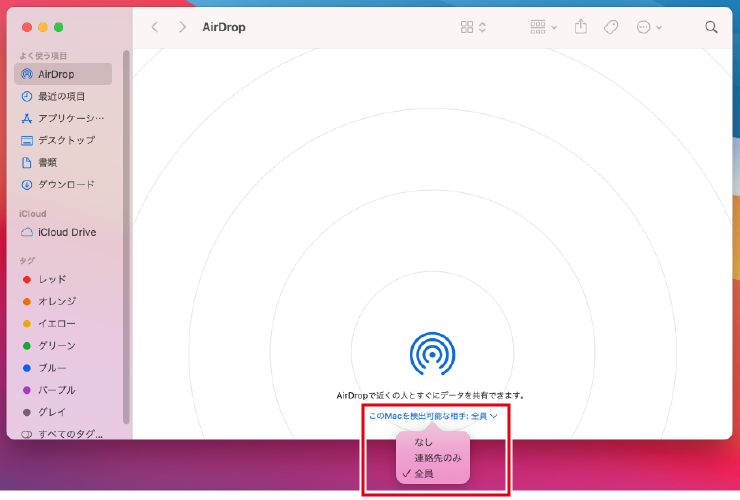Select AirDrop in the sidebar
Screen dimensions: 740x500
63,74
